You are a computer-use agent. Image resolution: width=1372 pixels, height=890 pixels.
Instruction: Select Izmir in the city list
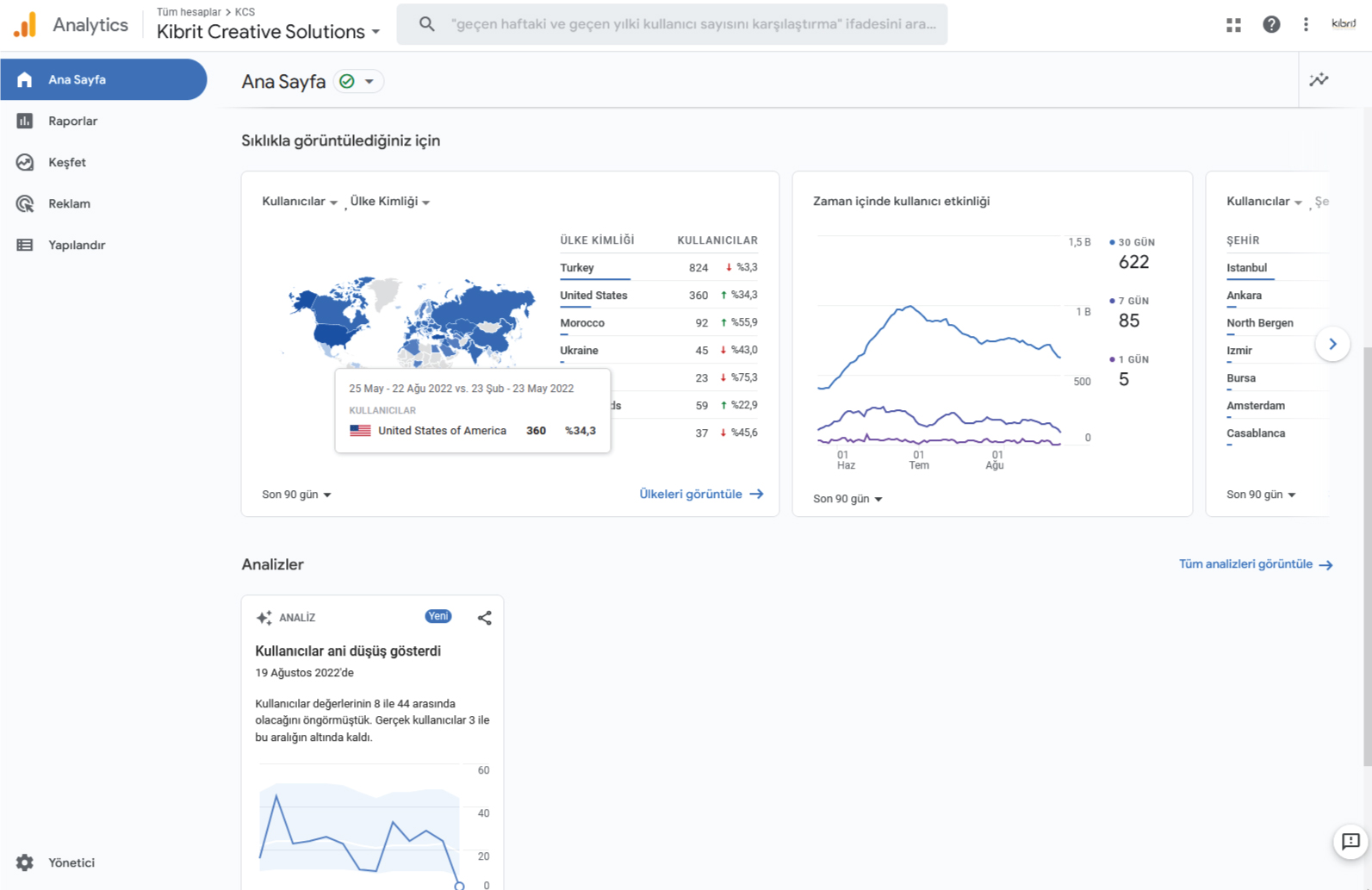[x=1239, y=351]
